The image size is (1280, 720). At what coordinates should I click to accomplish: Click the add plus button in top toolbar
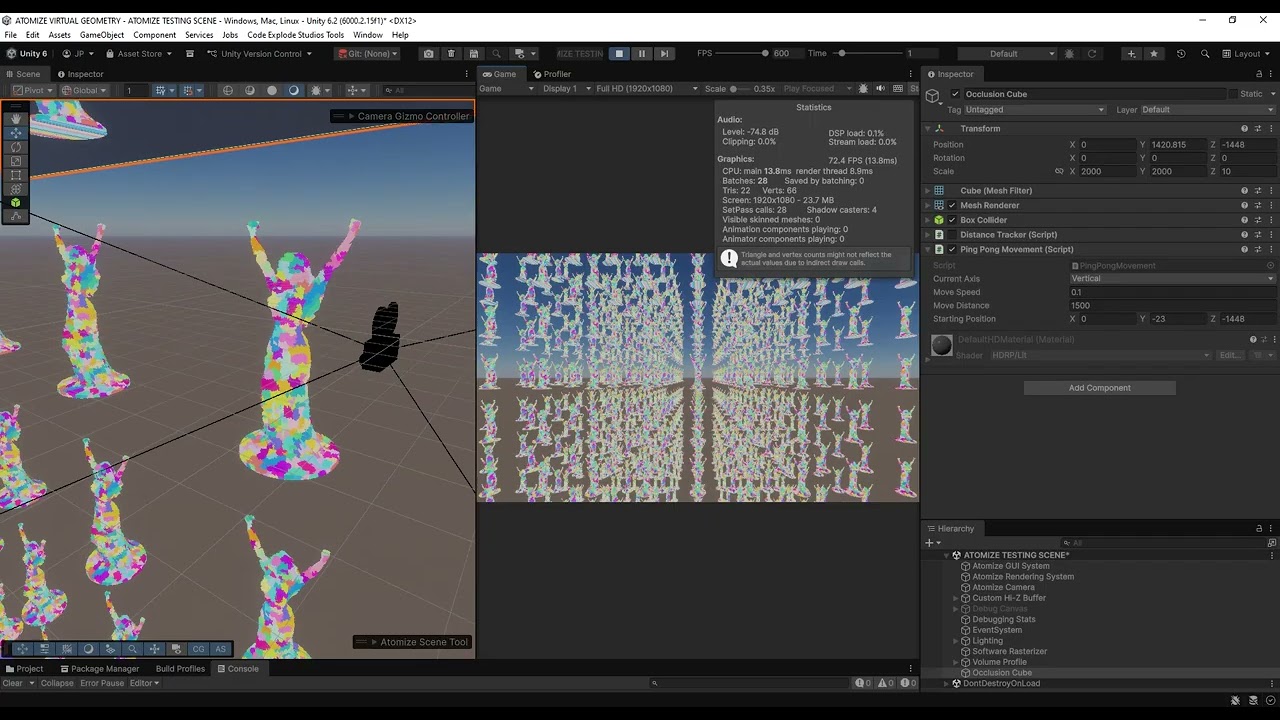pyautogui.click(x=1131, y=54)
